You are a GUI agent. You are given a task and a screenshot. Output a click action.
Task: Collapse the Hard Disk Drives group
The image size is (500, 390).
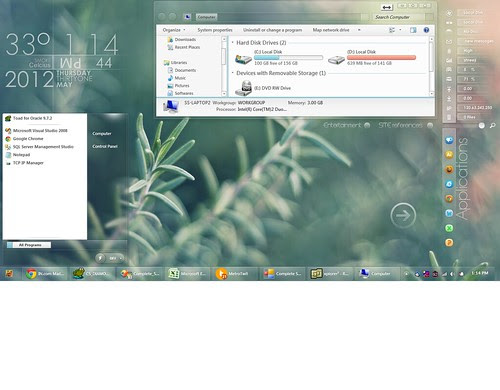232,43
